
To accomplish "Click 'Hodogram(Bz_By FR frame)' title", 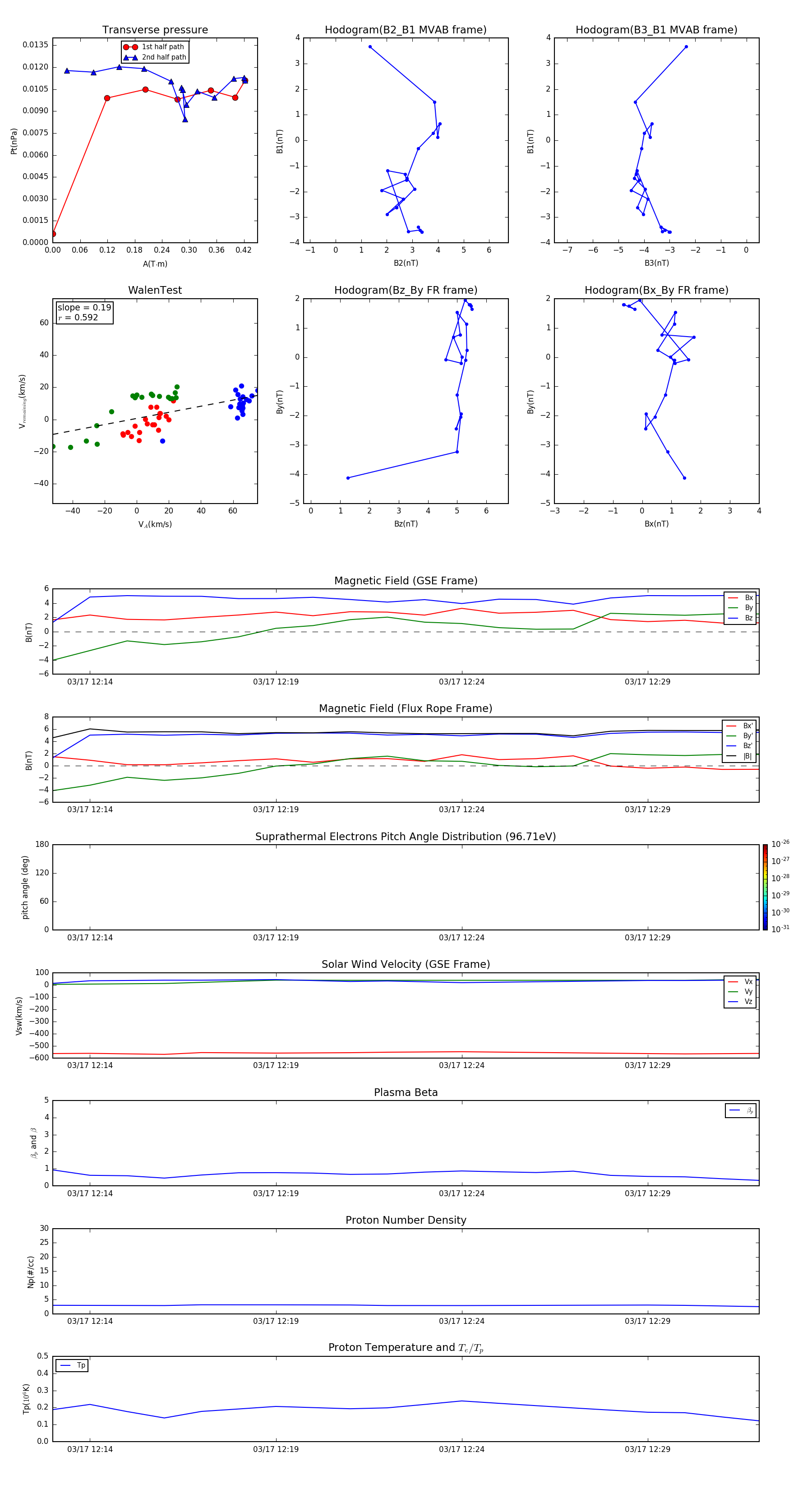I will 406,290.
